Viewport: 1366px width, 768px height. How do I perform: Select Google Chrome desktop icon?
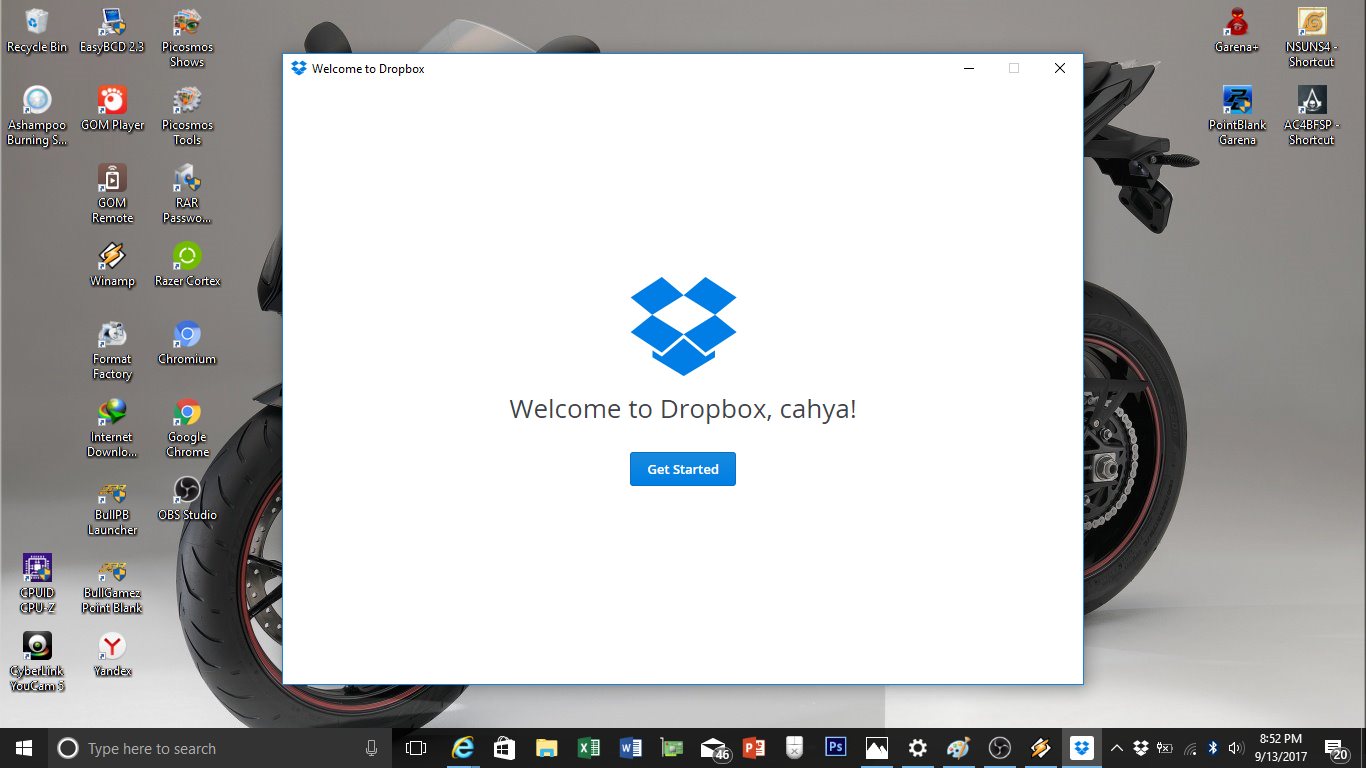pos(187,428)
